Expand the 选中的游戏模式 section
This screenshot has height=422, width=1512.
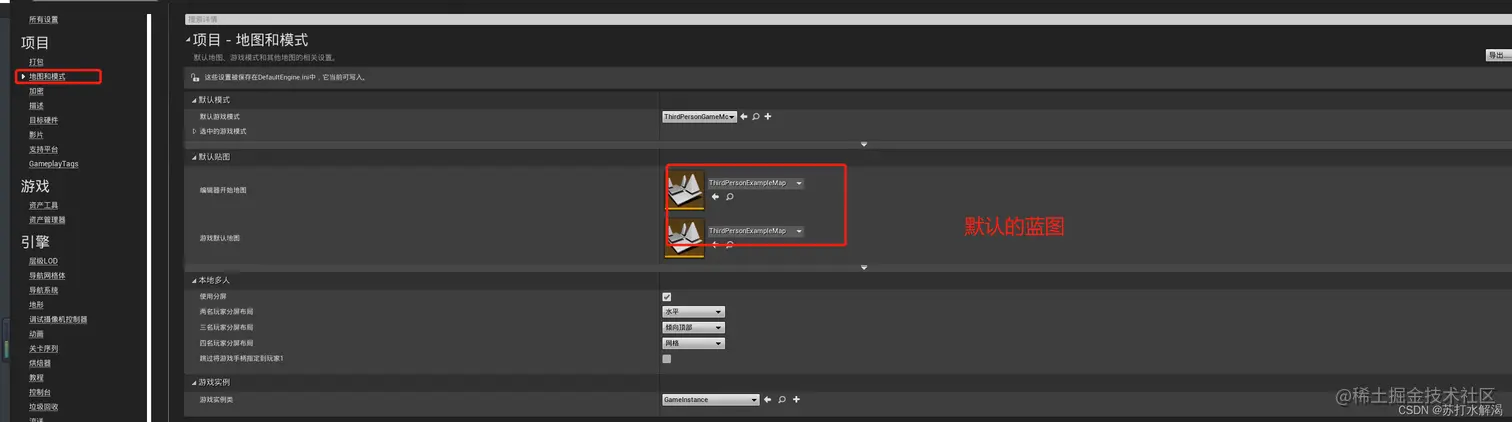coord(194,131)
